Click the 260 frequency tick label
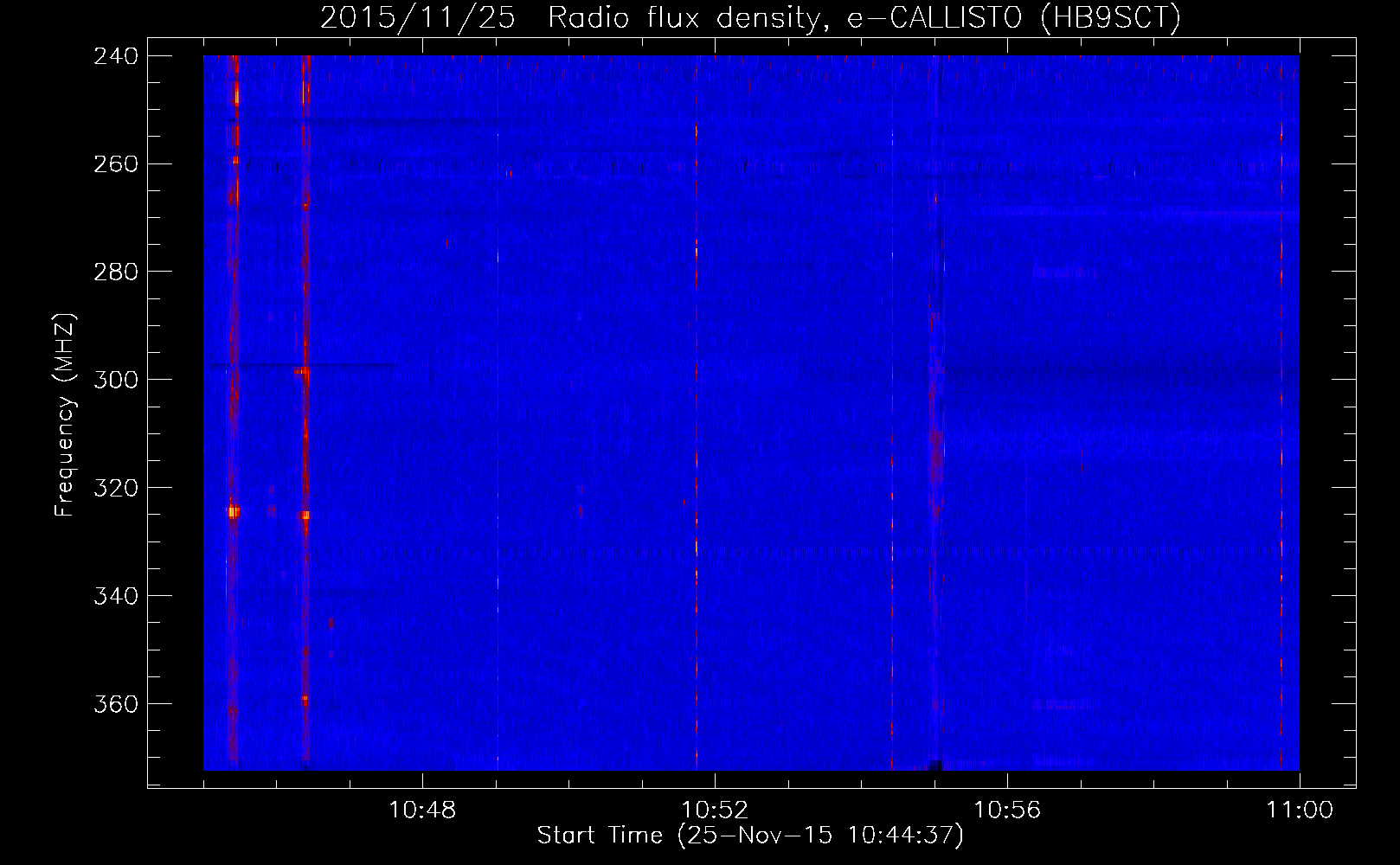 (116, 163)
